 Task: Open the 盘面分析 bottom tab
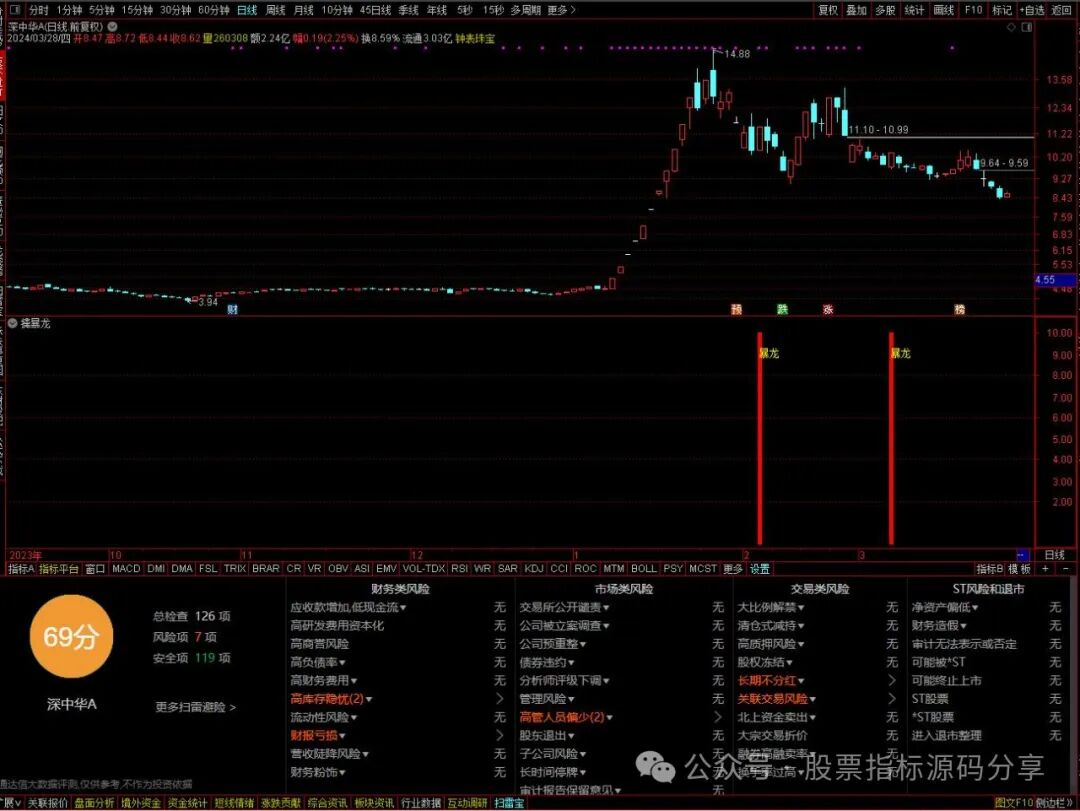(94, 803)
